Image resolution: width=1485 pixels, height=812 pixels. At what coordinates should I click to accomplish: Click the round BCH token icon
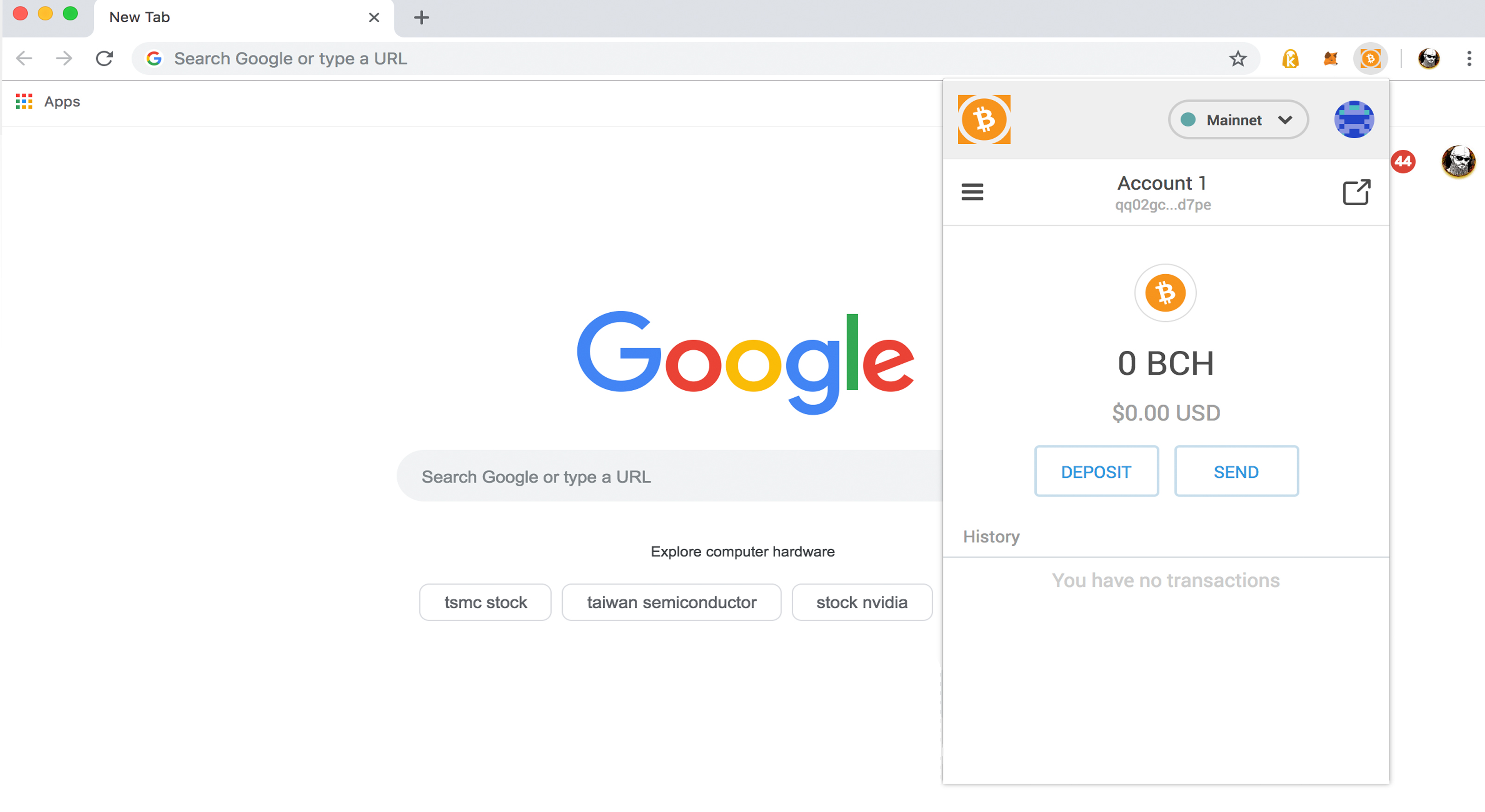[1165, 293]
